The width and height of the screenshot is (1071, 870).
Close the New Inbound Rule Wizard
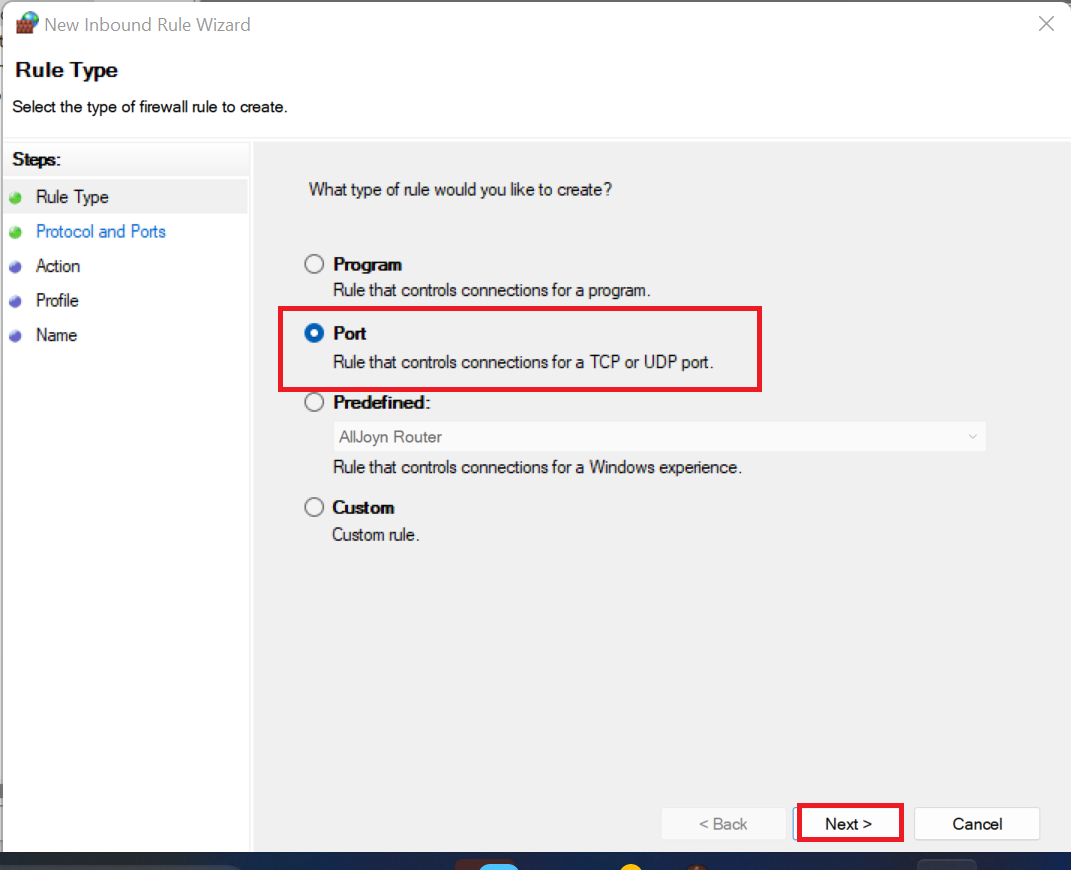(x=1046, y=24)
